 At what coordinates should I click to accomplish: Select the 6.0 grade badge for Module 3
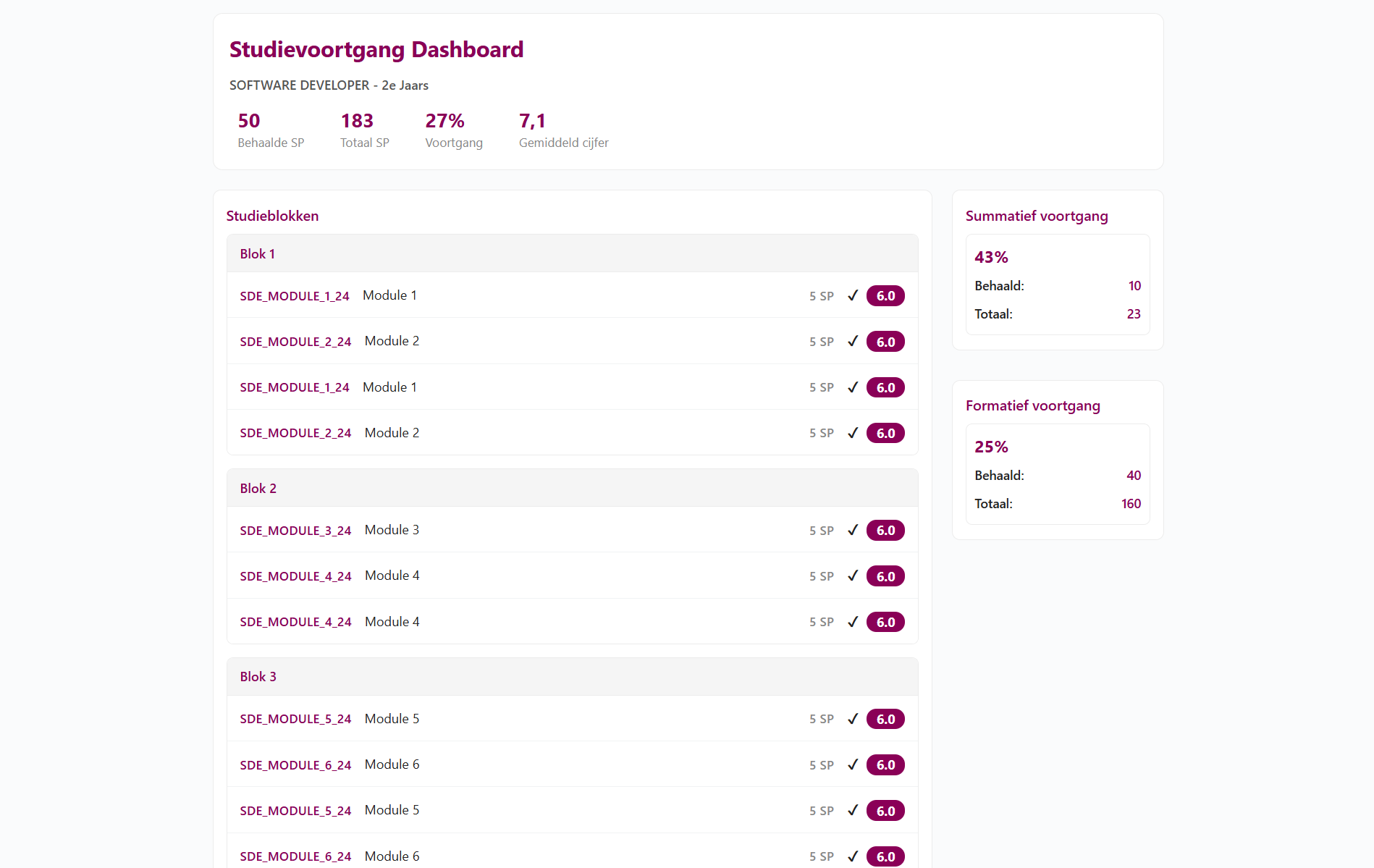[x=885, y=530]
